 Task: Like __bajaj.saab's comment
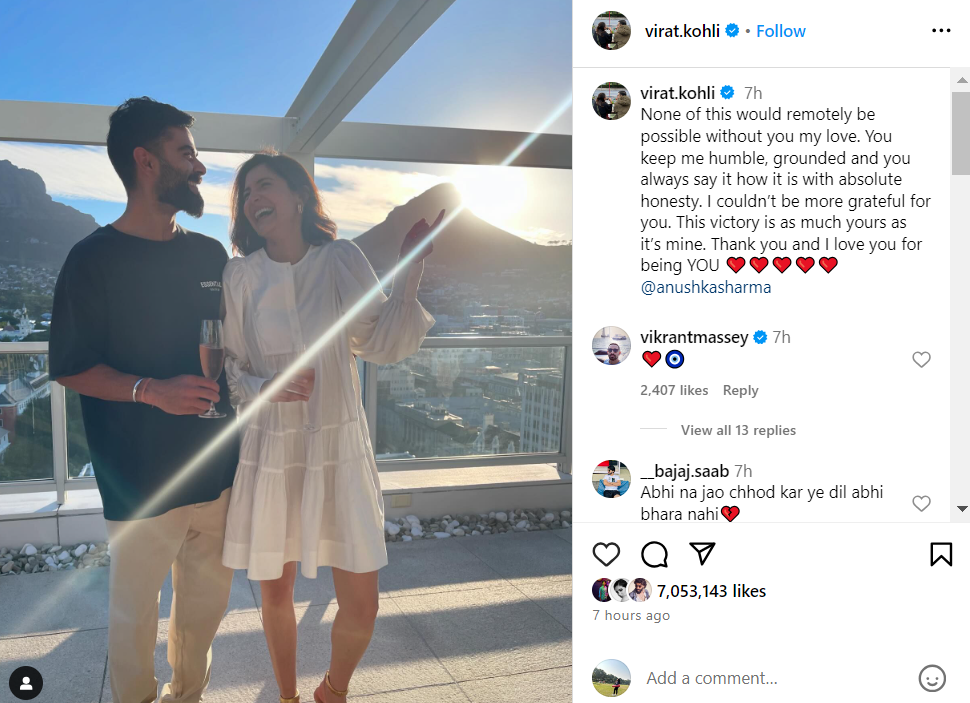click(921, 503)
